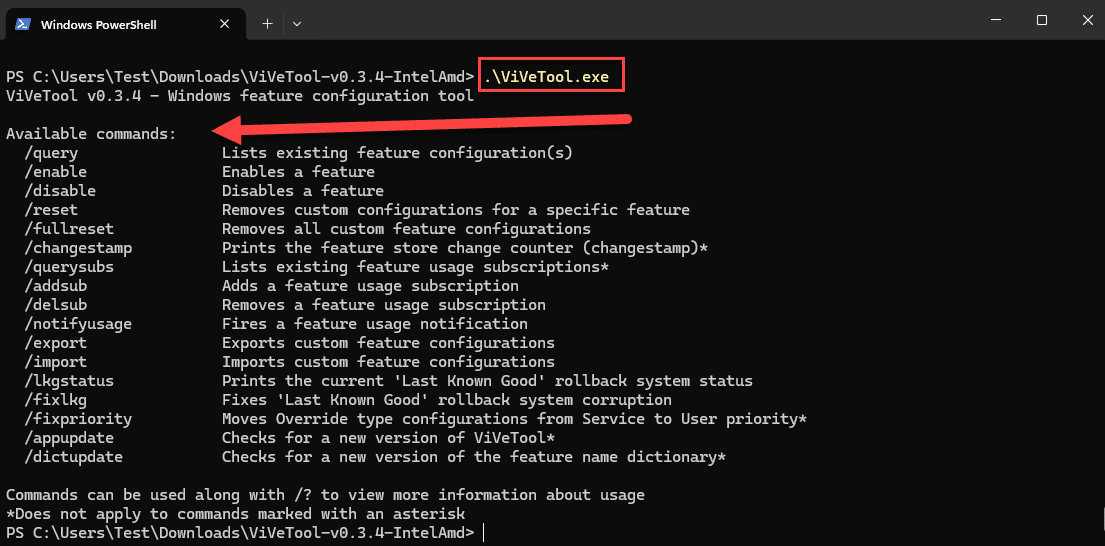
Task: Click the /fullreset command text
Action: click(x=69, y=228)
